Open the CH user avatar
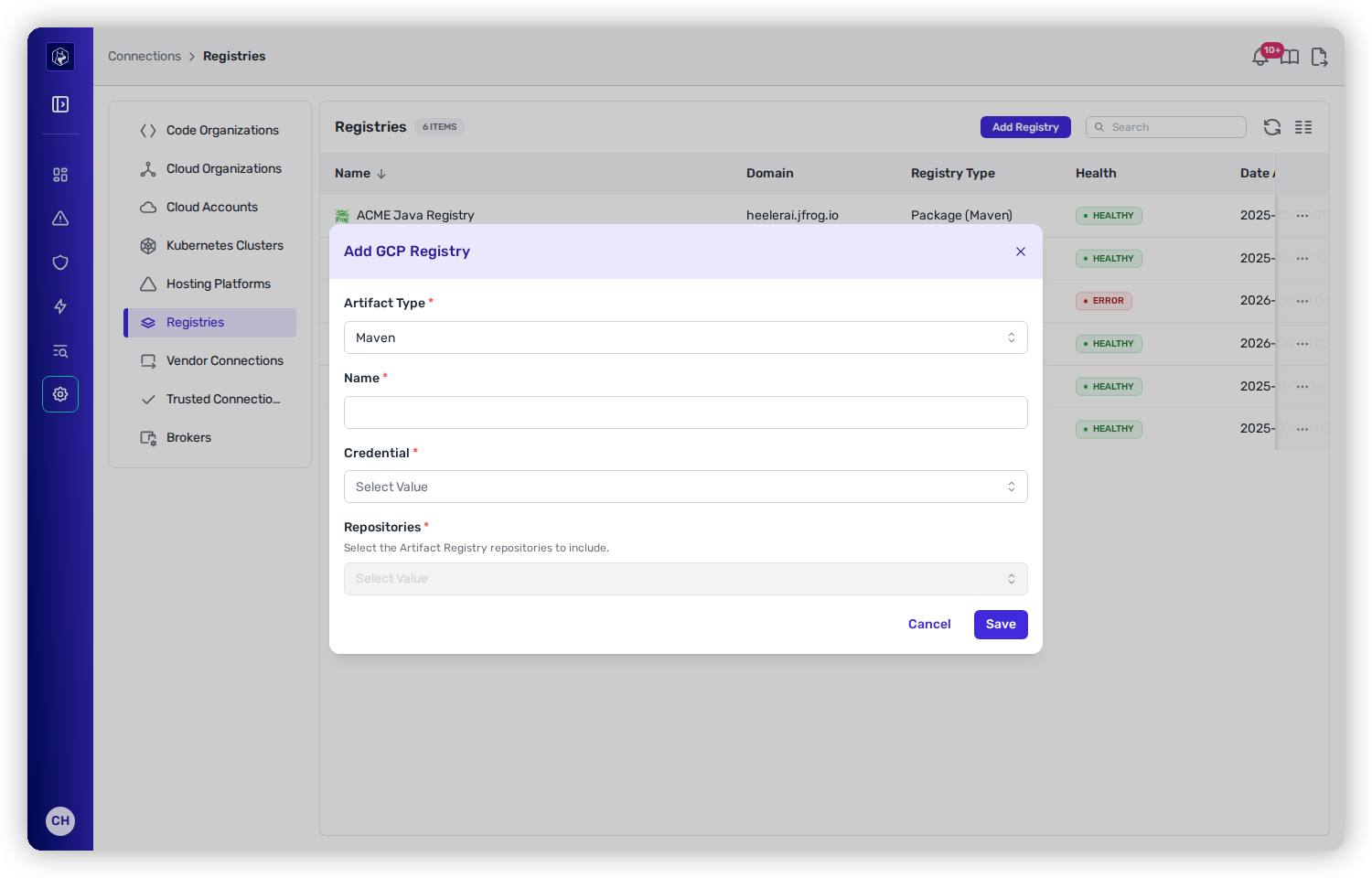This screenshot has height=878, width=1372. (60, 820)
